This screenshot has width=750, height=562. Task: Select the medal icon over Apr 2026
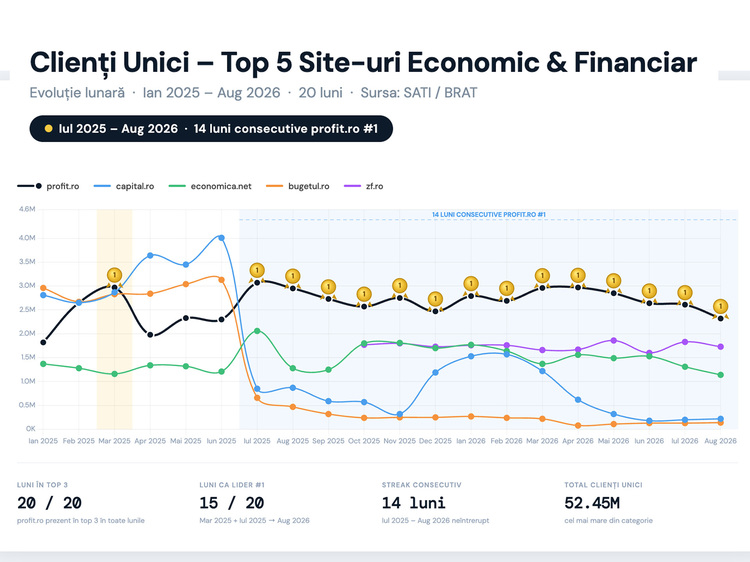point(578,275)
